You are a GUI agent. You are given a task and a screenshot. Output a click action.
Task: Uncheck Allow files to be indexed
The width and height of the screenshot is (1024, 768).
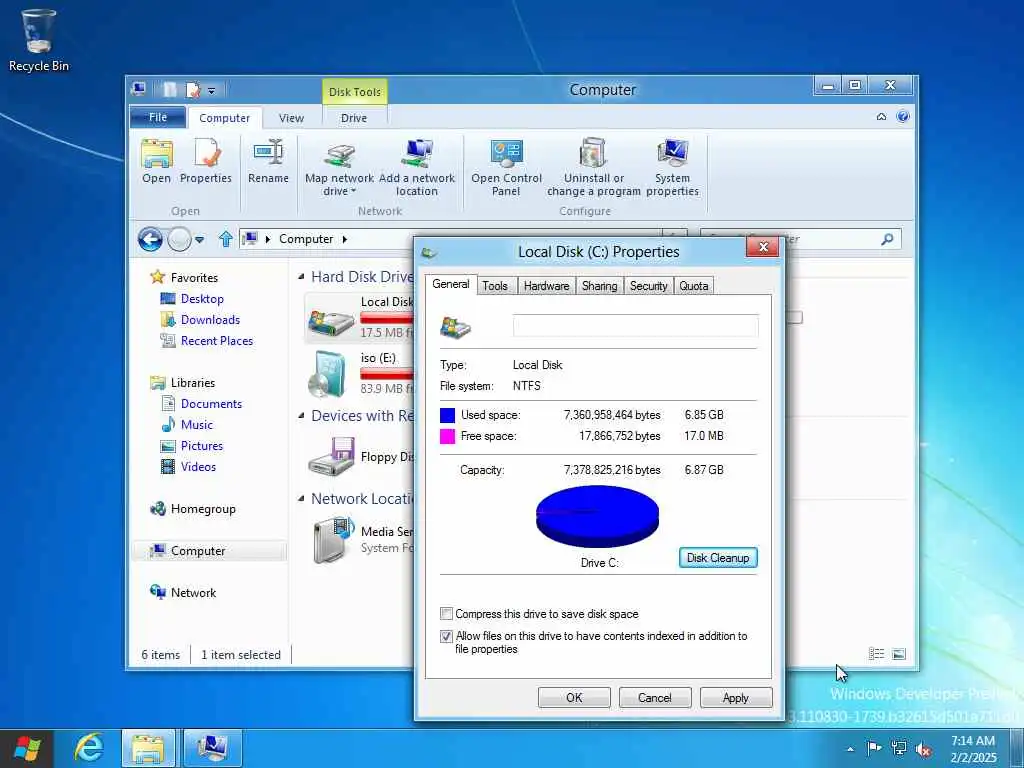coord(447,636)
